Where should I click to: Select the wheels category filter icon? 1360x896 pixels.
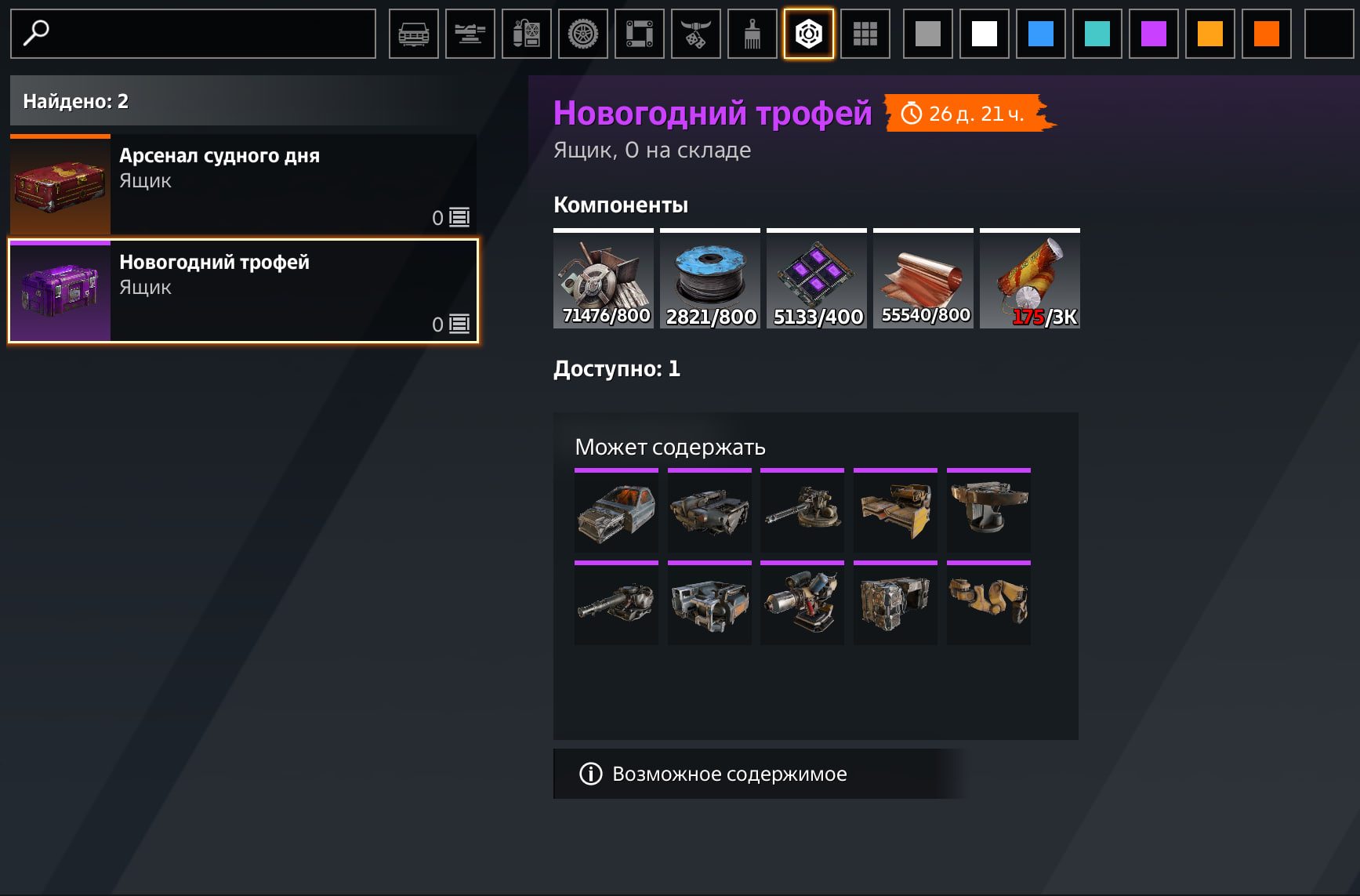(583, 34)
